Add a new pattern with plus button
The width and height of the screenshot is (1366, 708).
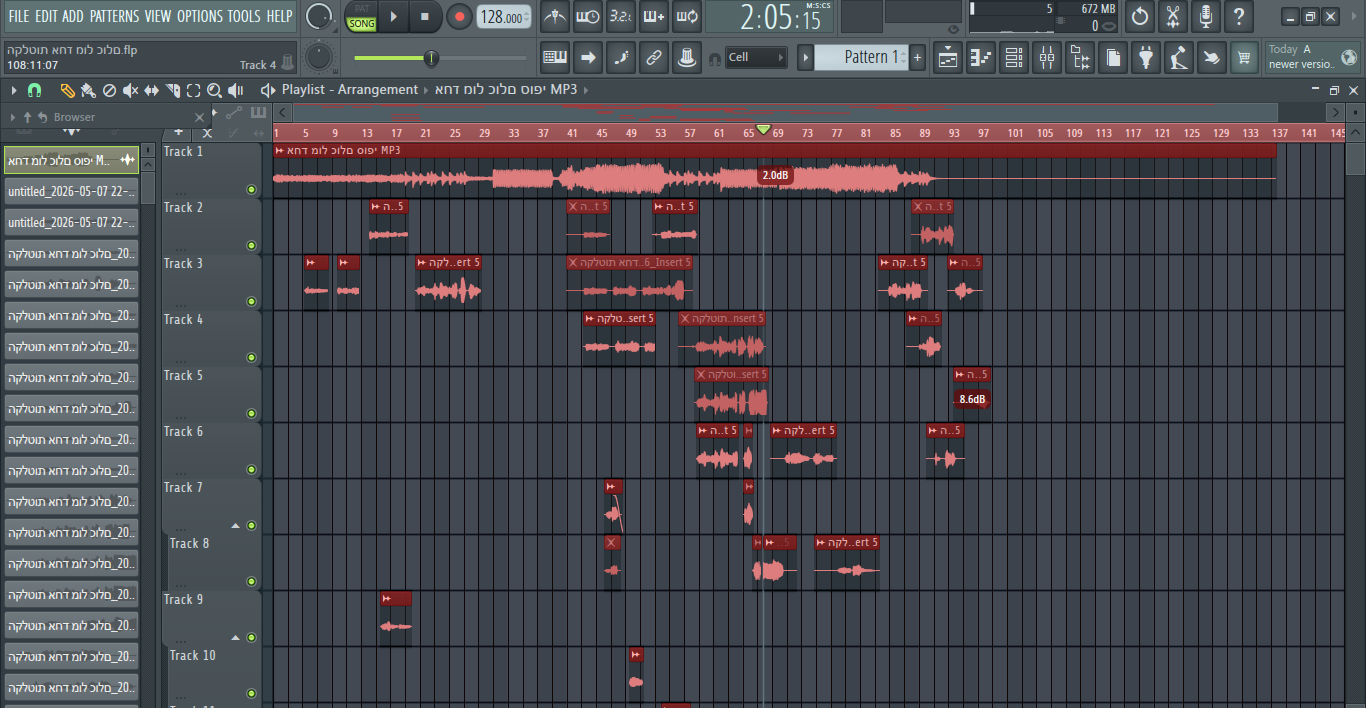pyautogui.click(x=917, y=57)
